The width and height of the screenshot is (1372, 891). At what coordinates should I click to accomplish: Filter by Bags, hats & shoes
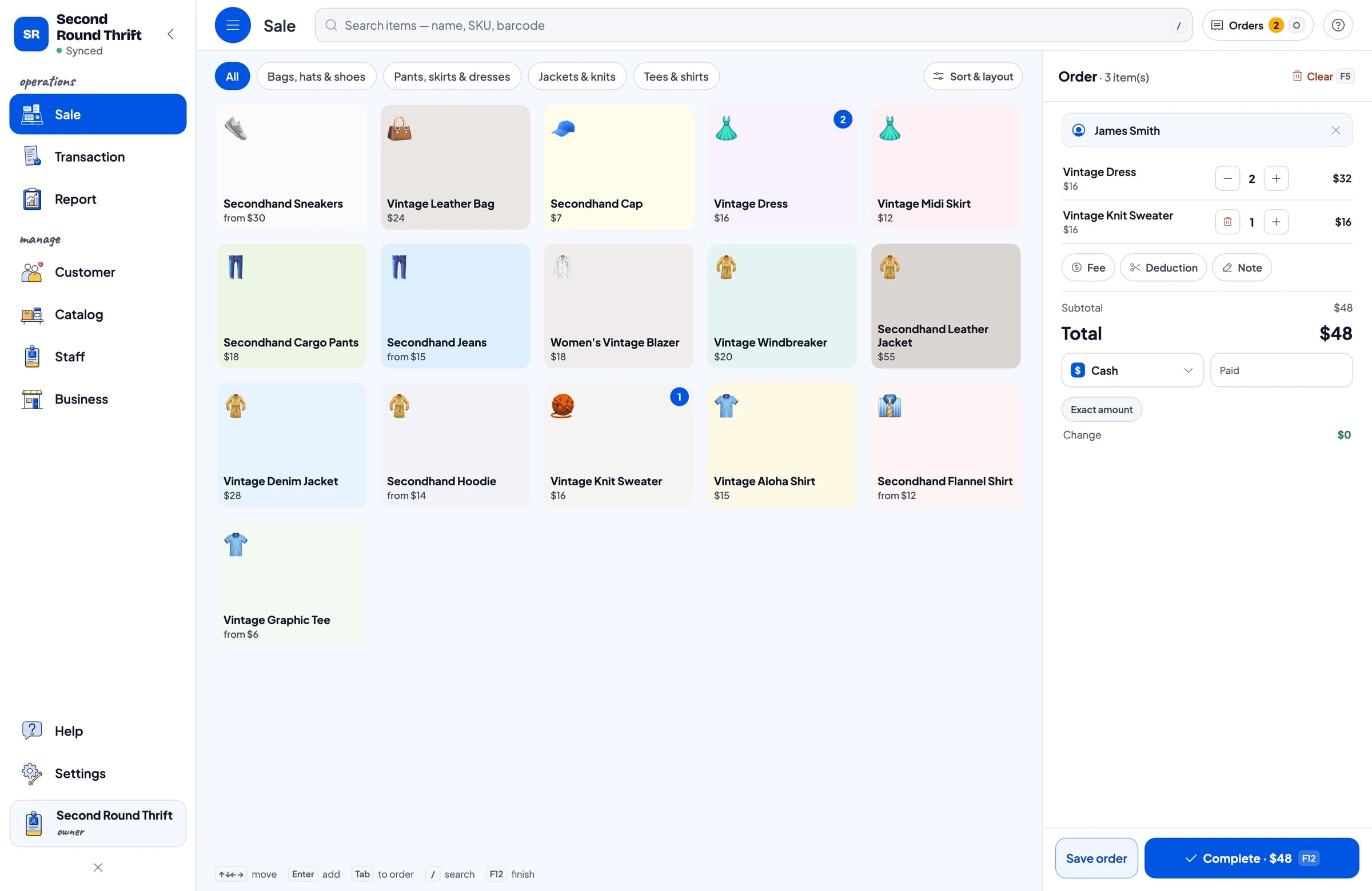(x=316, y=76)
